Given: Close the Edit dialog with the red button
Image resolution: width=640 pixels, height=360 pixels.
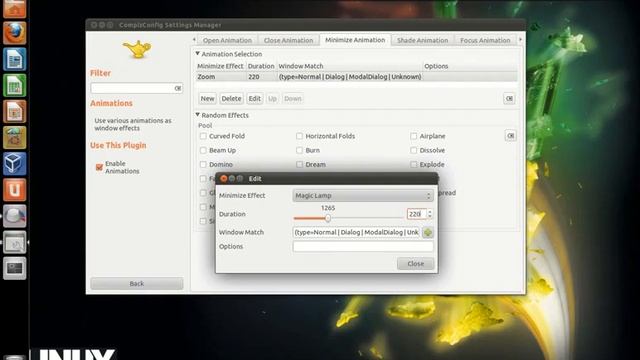Looking at the screenshot, I should (223, 178).
